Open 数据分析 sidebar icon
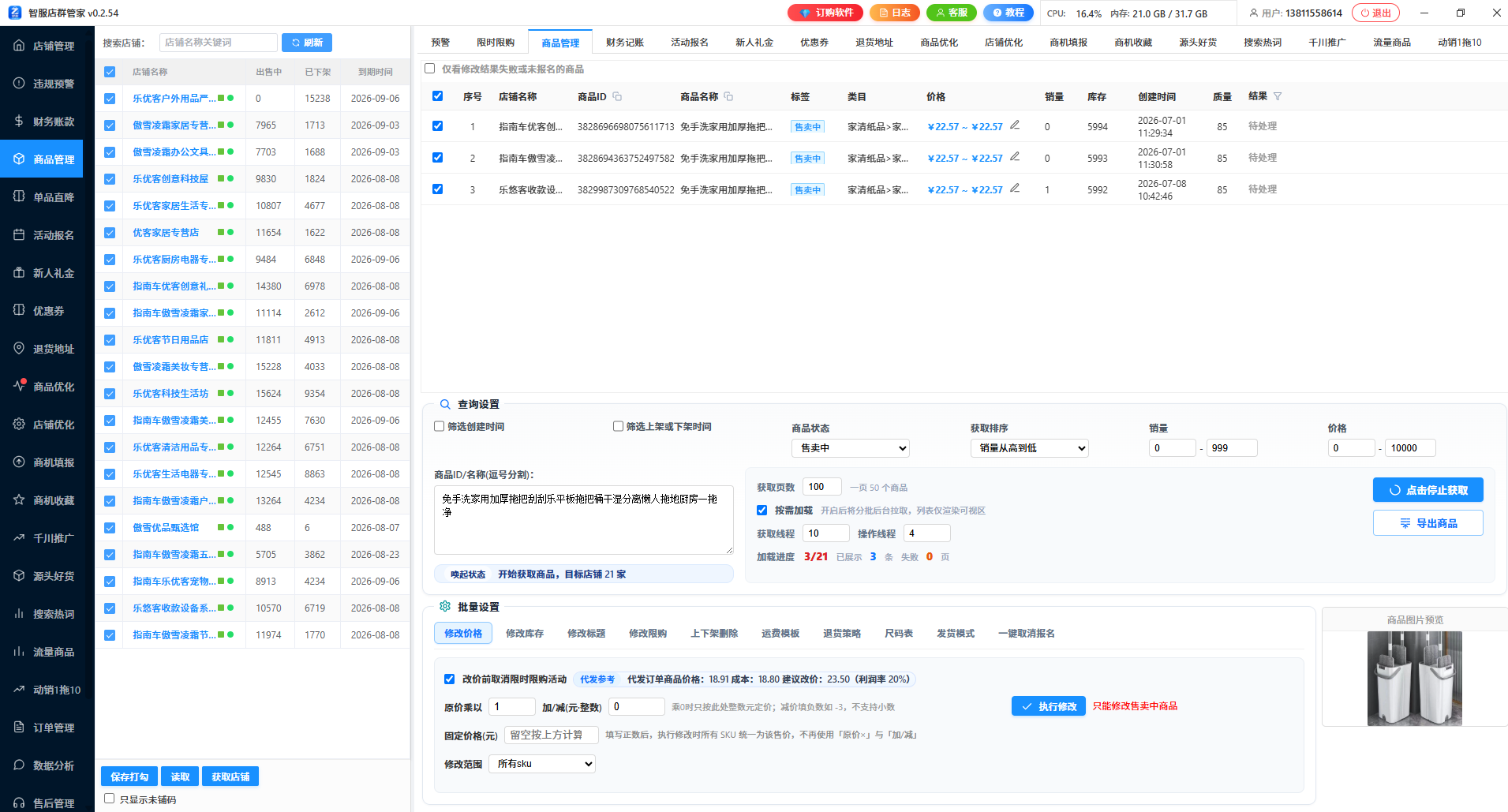Viewport: 1508px width, 812px height. coord(19,765)
